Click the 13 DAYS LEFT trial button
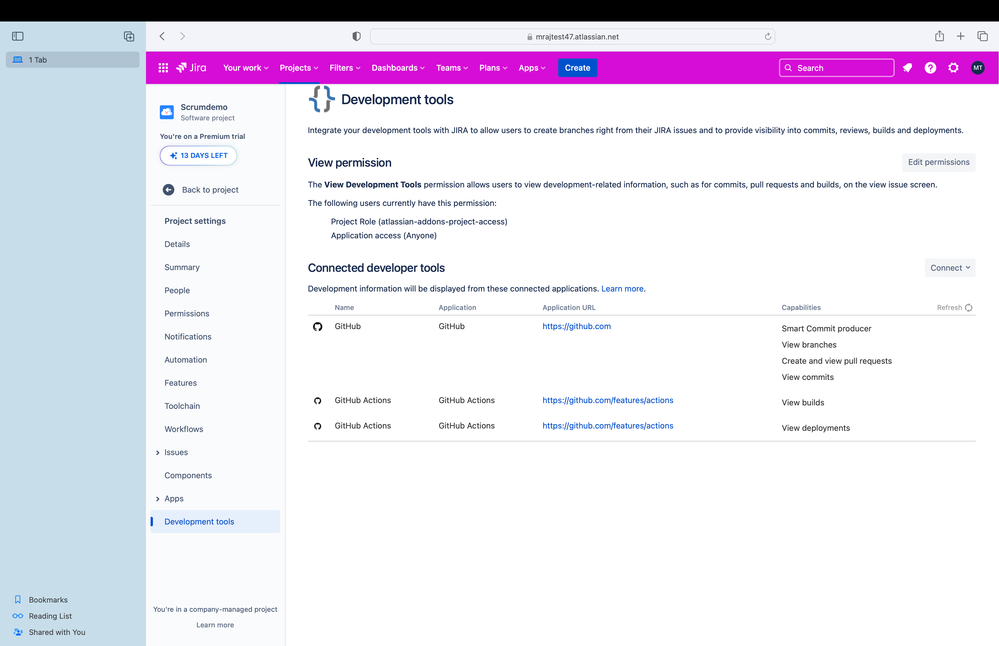 (198, 155)
